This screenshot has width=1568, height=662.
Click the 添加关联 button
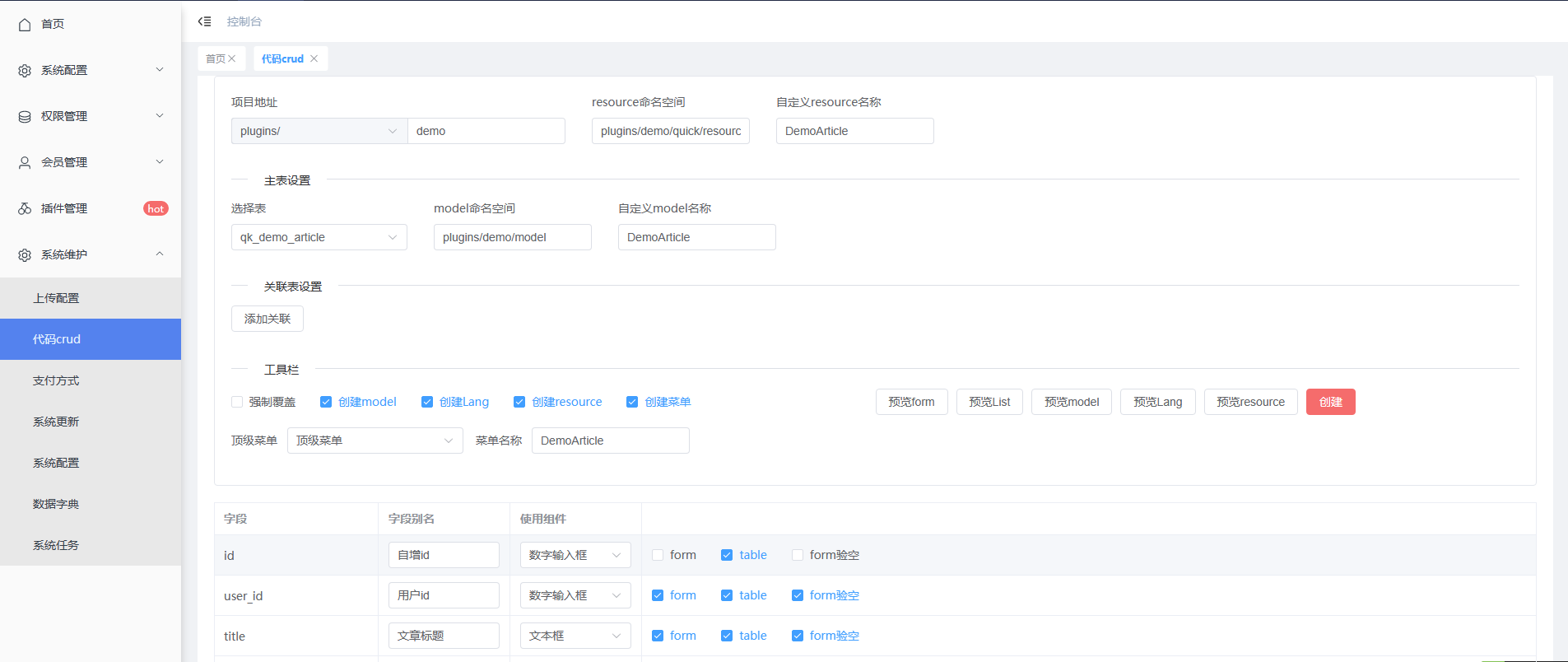pyautogui.click(x=268, y=319)
